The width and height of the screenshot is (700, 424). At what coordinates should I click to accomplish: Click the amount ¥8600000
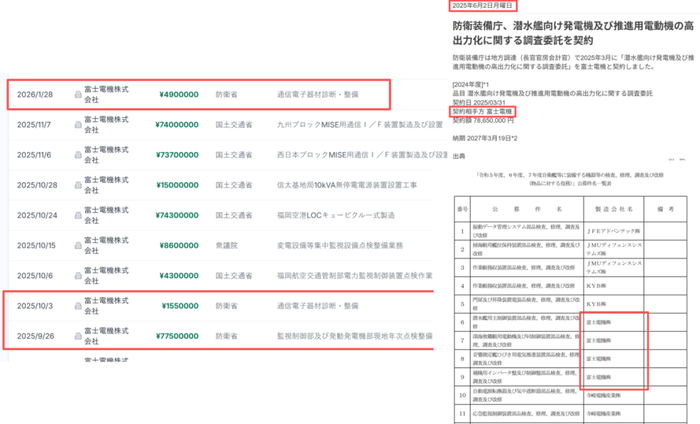pos(179,245)
